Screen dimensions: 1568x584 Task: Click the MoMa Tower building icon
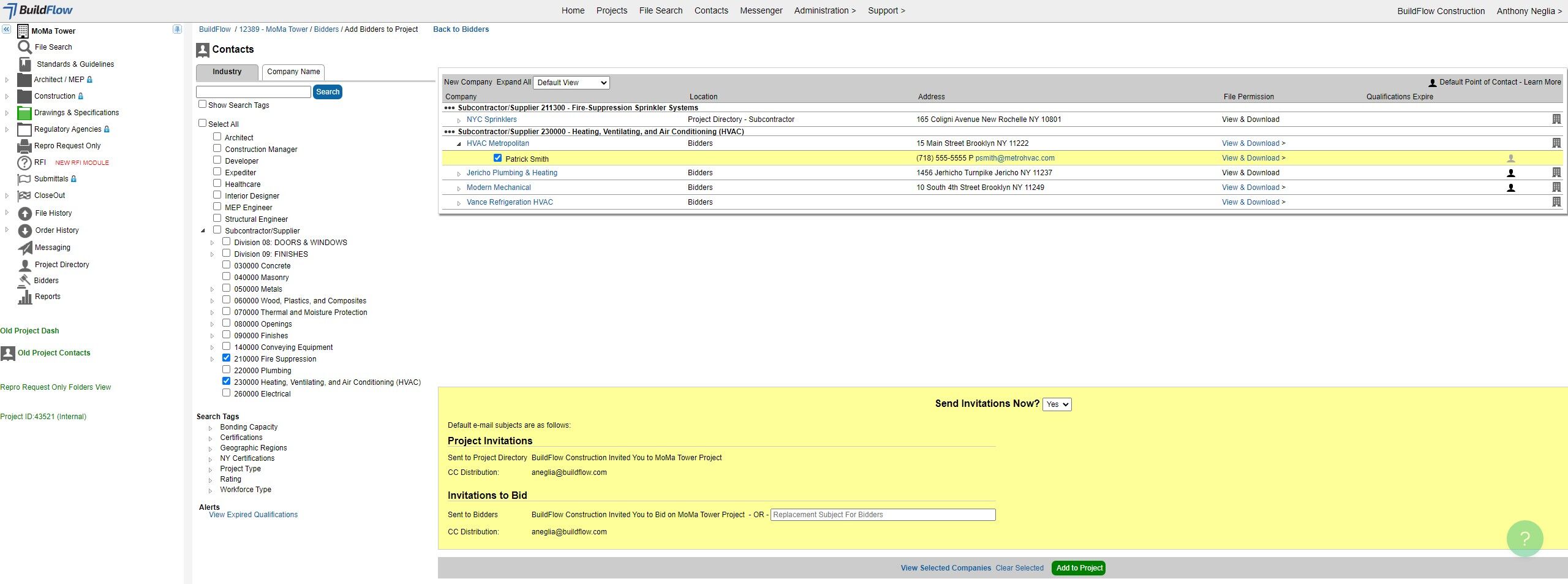click(x=23, y=31)
